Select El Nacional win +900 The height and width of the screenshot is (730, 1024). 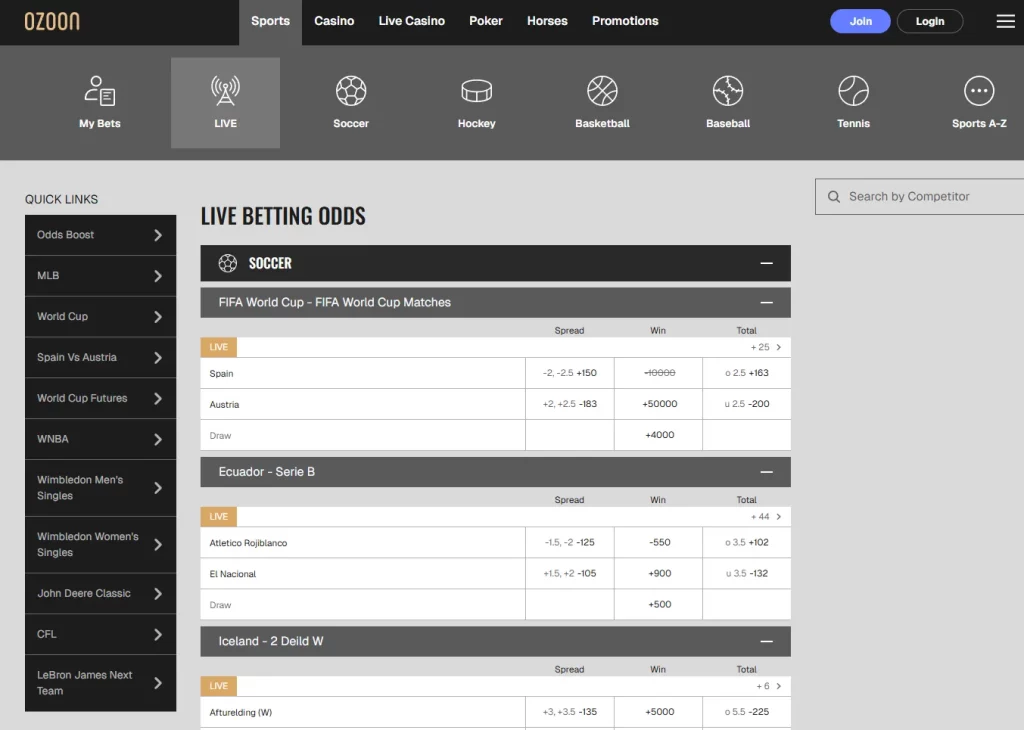click(659, 573)
